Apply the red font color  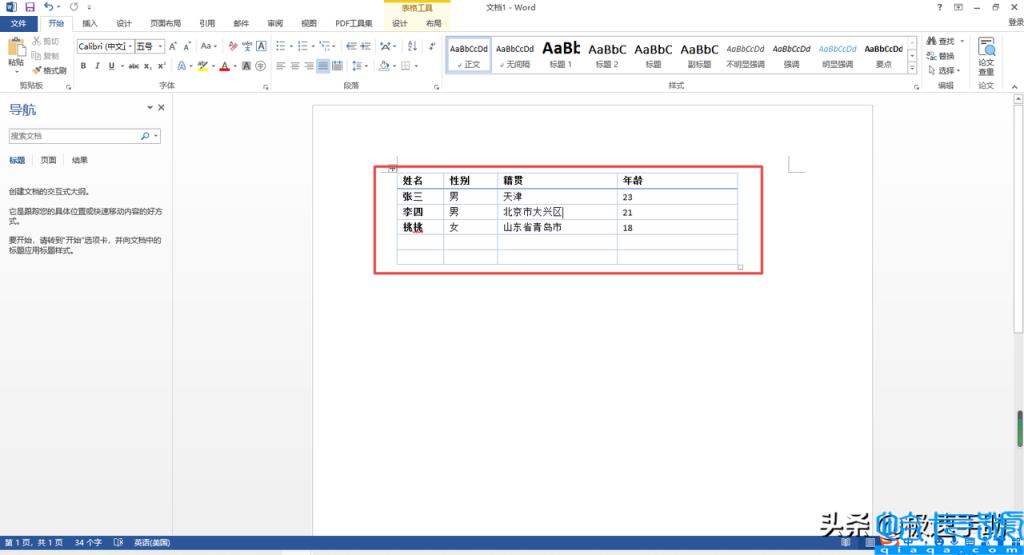(x=225, y=66)
